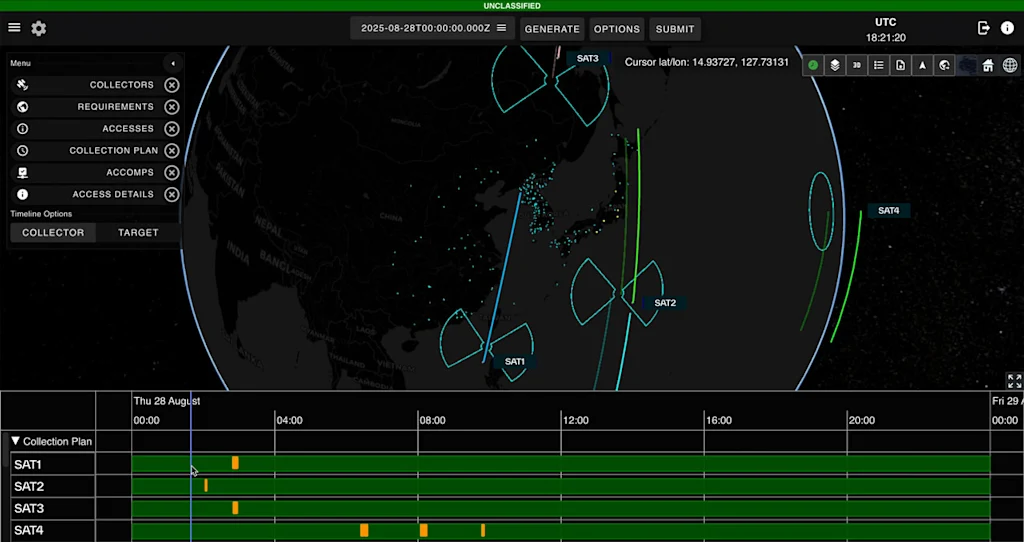Collapse the Collection Plan tree row
1024x542 pixels.
(16, 441)
